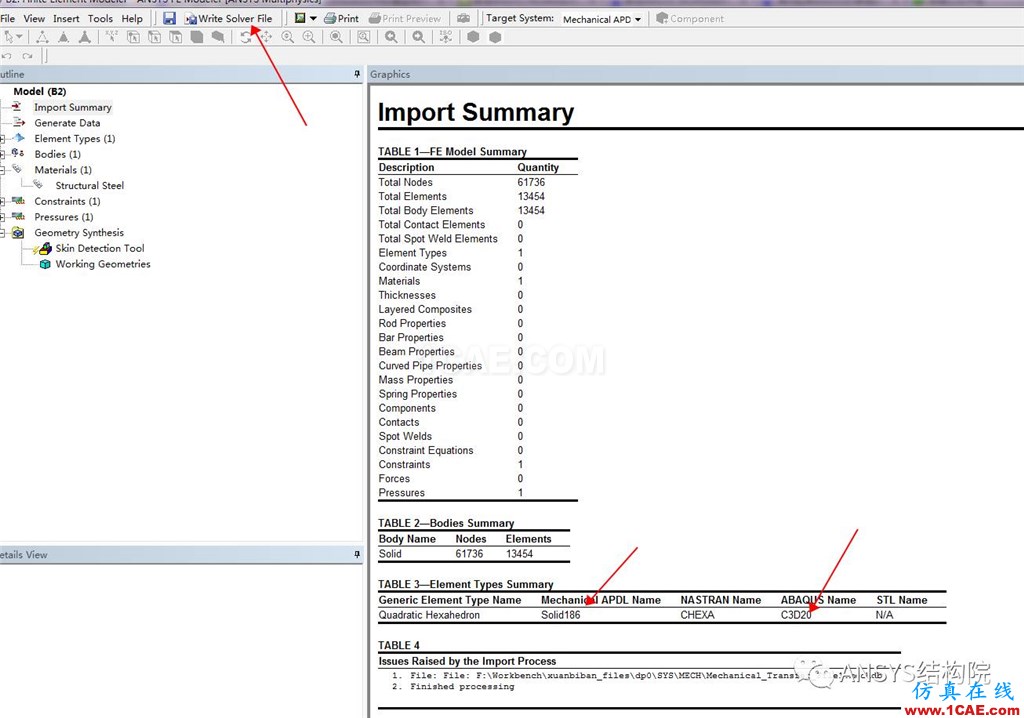Select the first node selection triangle tool

42,37
